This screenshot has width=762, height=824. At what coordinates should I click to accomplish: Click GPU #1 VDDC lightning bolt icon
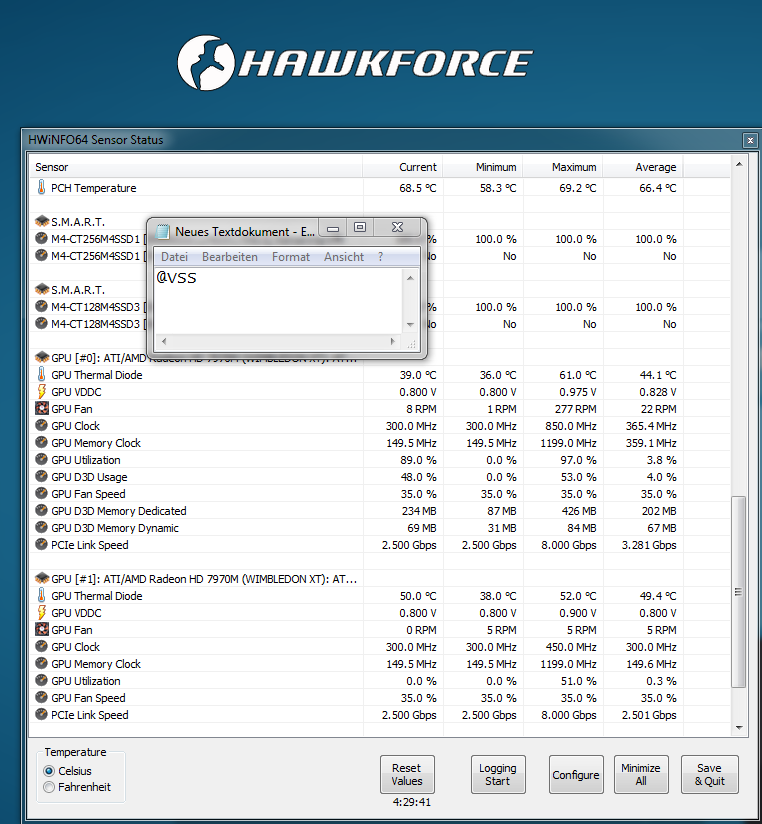pos(42,612)
